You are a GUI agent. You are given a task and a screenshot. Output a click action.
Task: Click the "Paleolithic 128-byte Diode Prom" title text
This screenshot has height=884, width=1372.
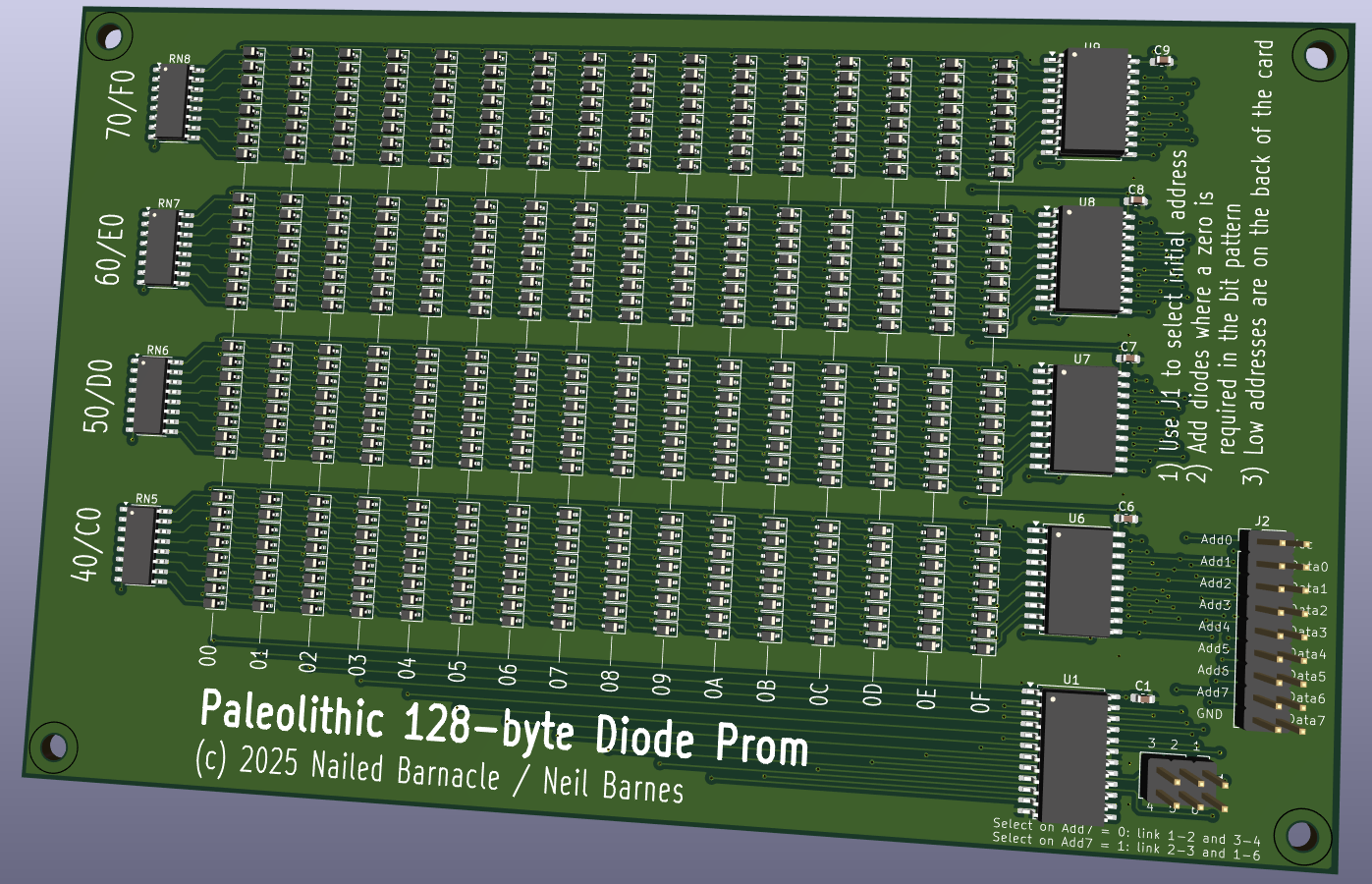[504, 728]
